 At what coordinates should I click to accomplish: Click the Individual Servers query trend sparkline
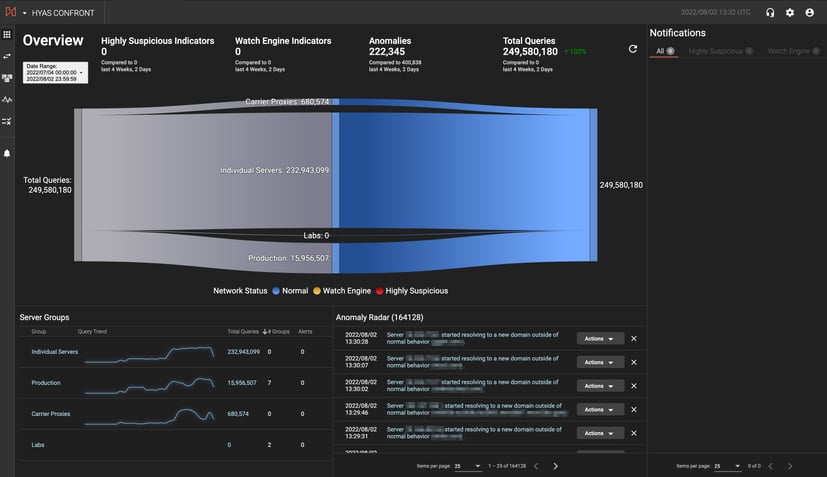tap(149, 354)
